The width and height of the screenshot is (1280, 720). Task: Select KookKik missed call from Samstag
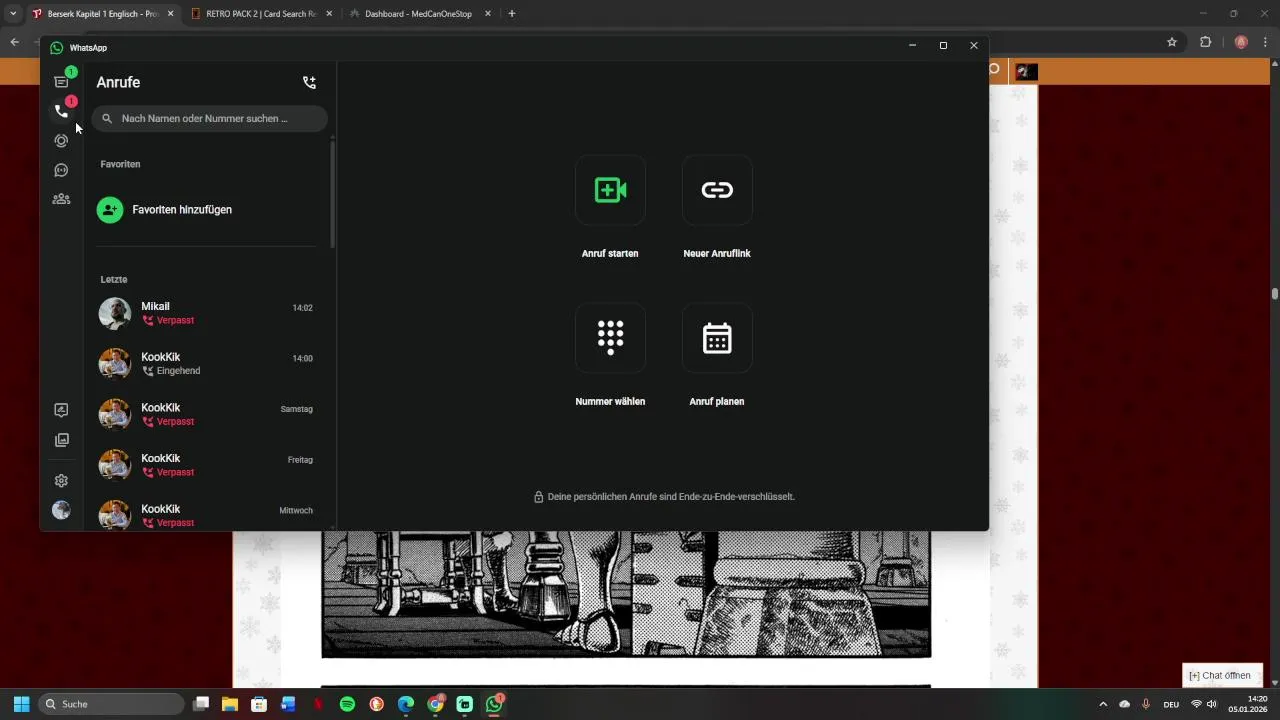click(207, 414)
